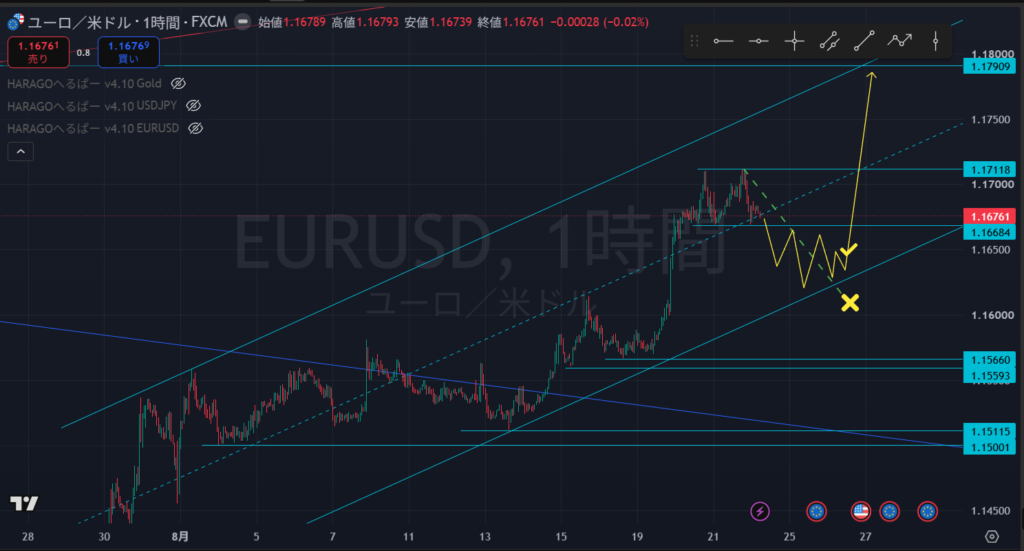The image size is (1024, 551).
Task: Toggle visibility of HARAGO v4.10 USDJPY indicator
Action: pos(193,106)
